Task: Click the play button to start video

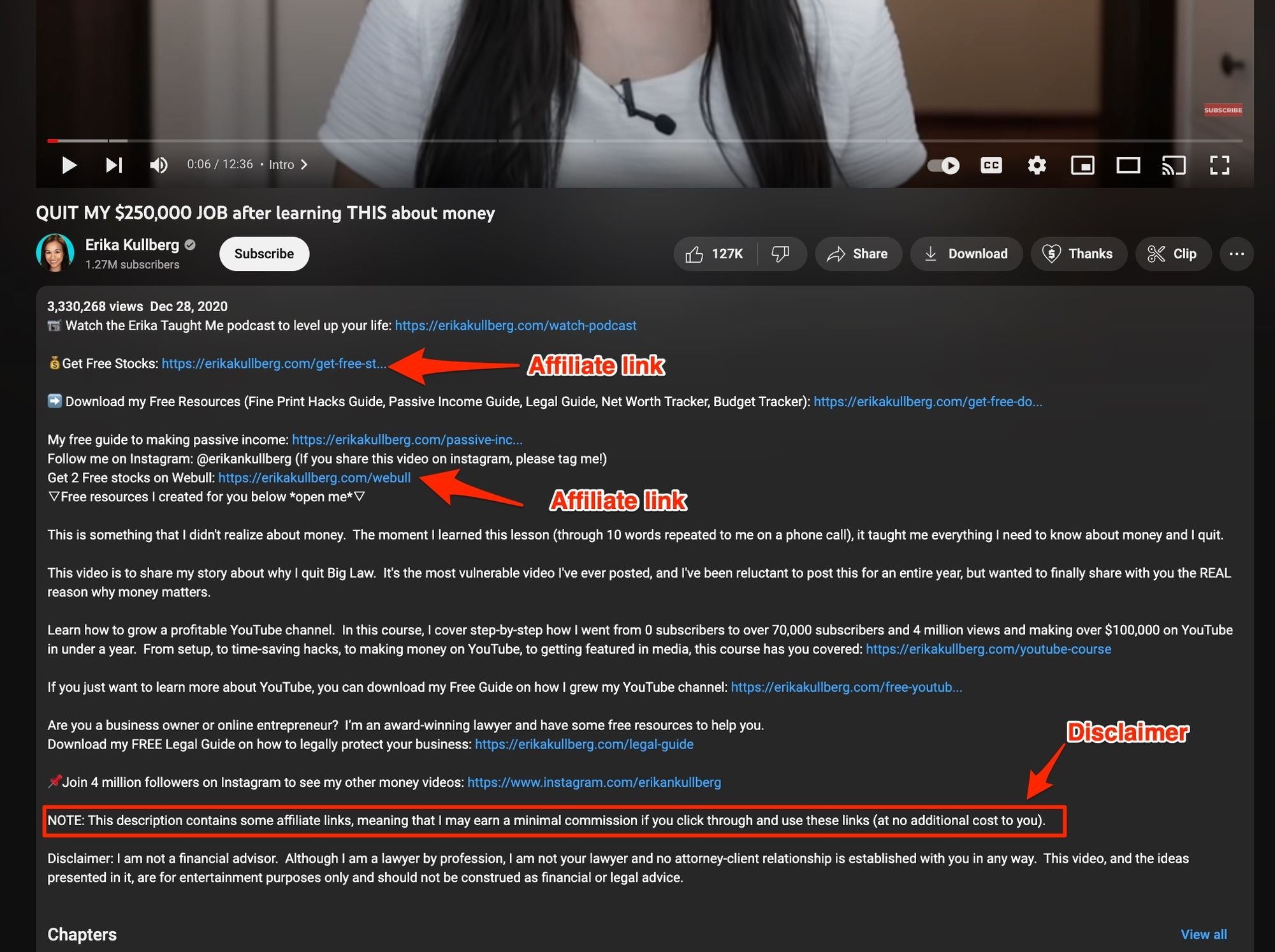Action: tap(69, 164)
